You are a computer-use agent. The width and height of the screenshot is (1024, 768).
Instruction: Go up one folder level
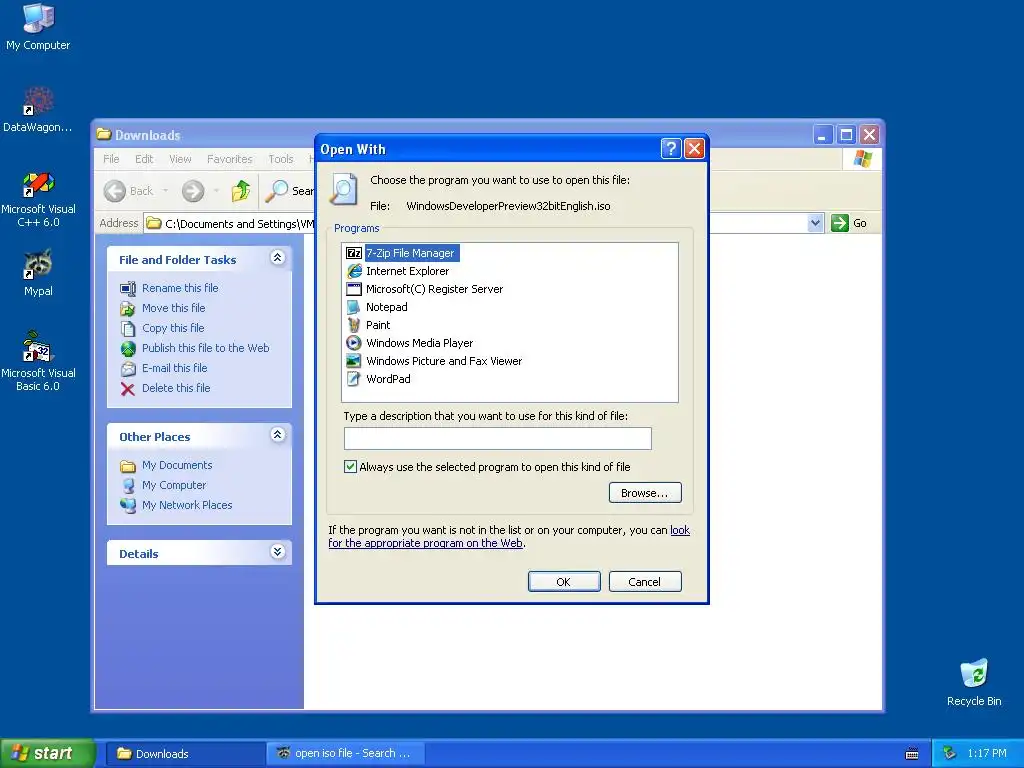click(241, 191)
